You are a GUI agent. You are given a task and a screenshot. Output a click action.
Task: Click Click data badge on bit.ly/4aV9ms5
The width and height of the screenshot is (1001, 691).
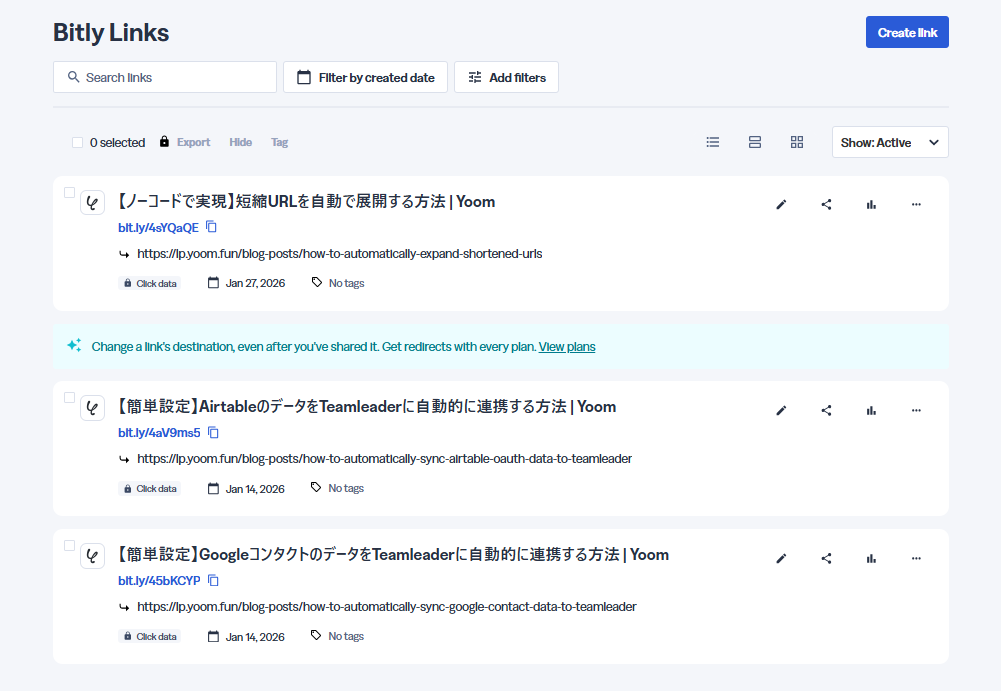[149, 489]
